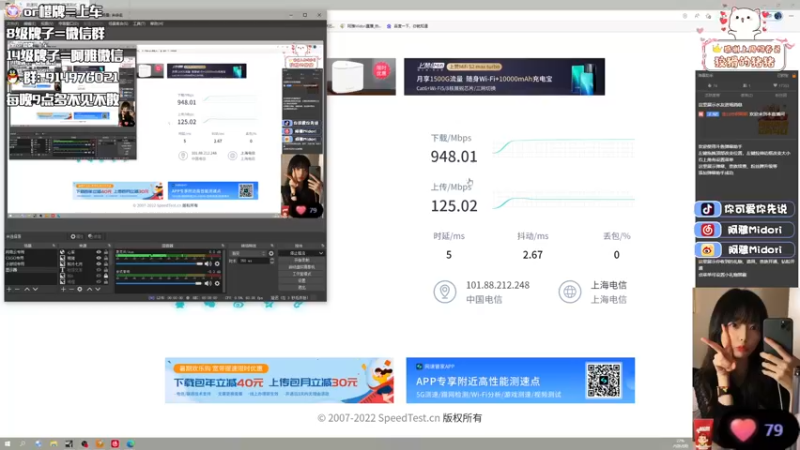Move the selected scene down

click(35, 289)
